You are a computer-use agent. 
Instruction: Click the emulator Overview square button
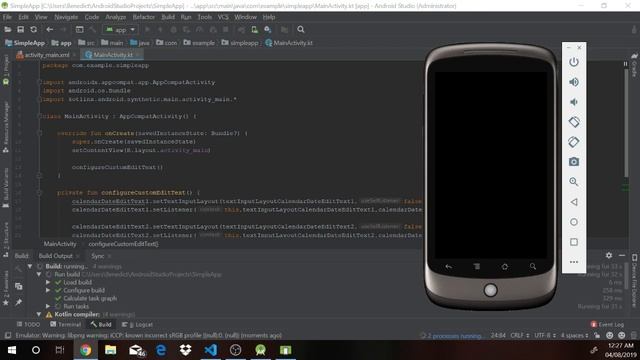(x=574, y=242)
